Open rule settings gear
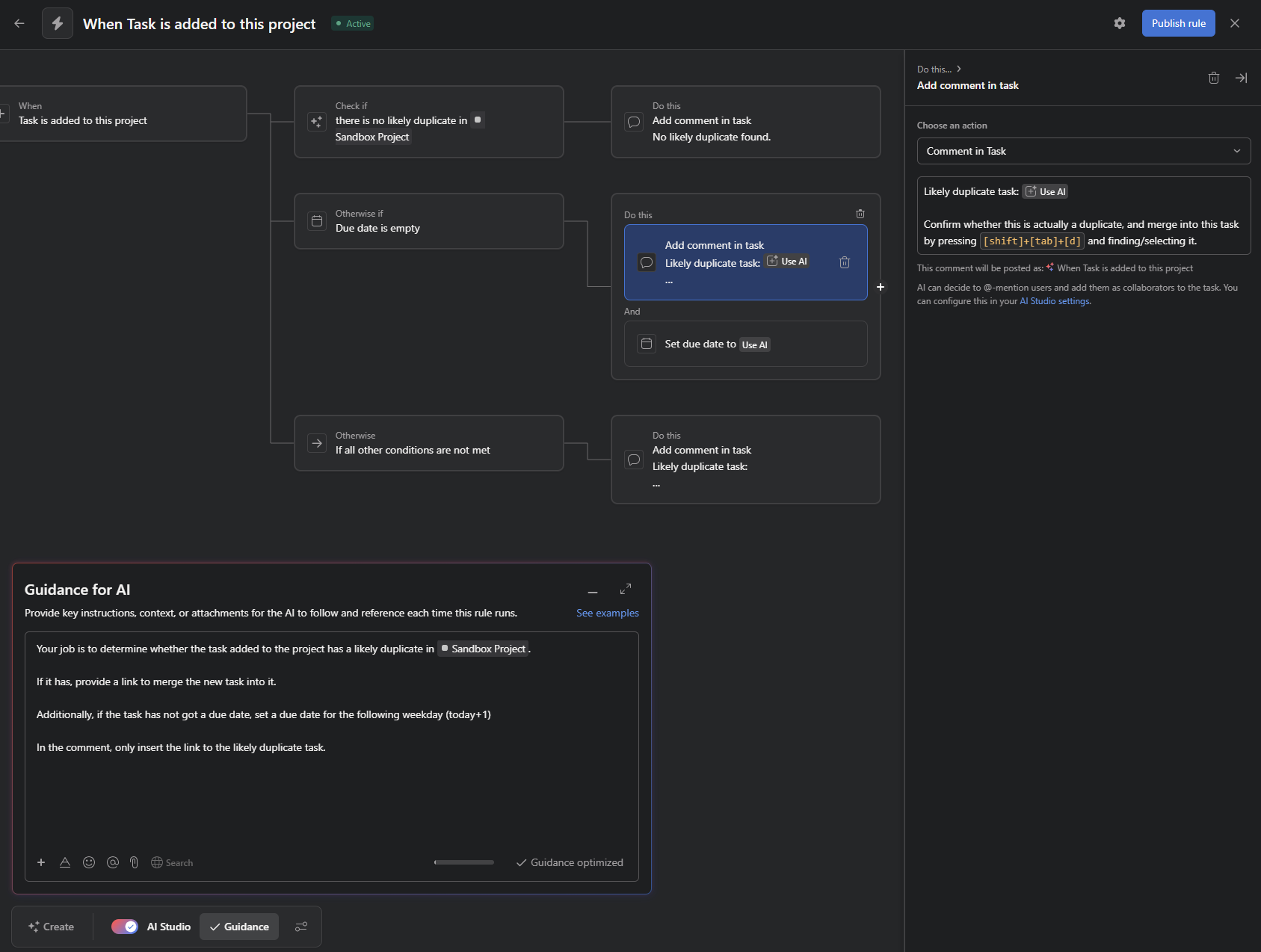Screen dimensions: 1261x952 tap(1119, 23)
